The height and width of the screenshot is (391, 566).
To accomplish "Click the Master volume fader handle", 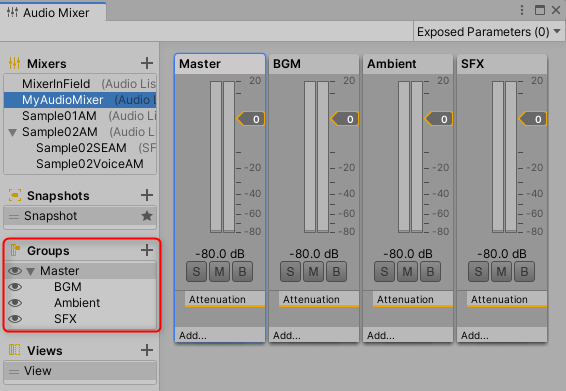I will point(251,119).
